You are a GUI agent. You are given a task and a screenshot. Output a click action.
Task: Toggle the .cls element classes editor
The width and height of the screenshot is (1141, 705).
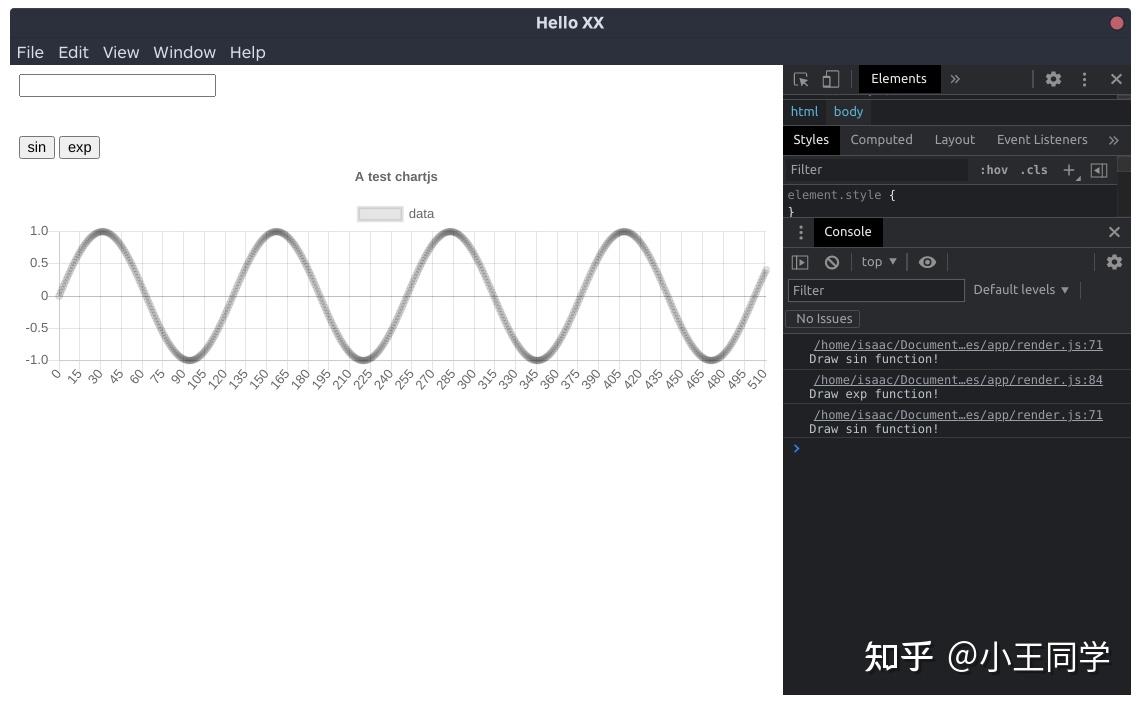[1034, 170]
